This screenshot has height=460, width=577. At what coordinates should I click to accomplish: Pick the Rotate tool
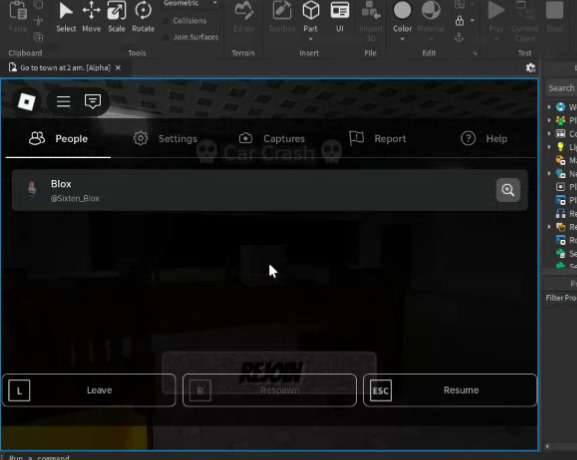143,17
